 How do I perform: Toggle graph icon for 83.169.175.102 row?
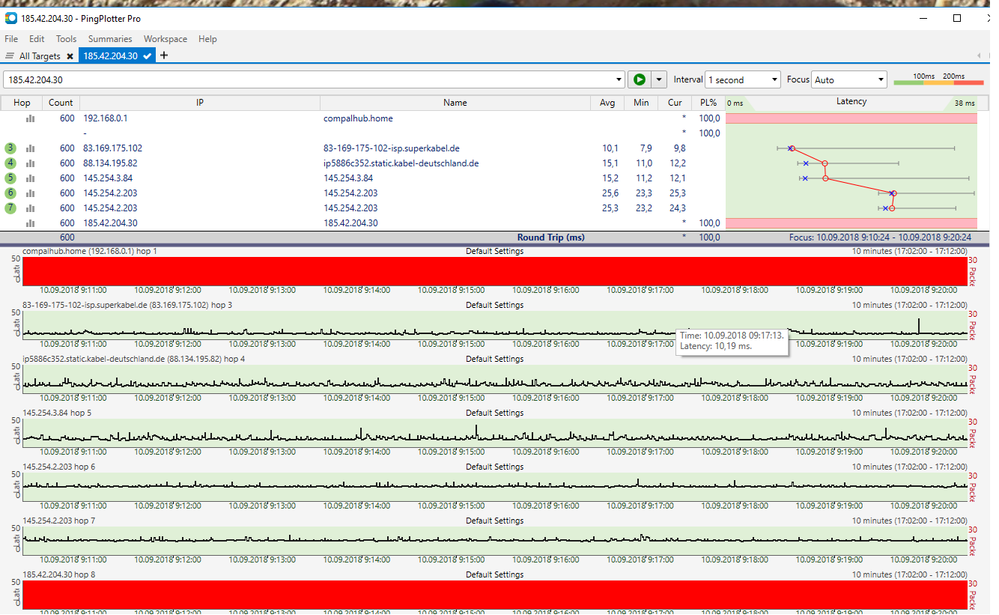tap(30, 148)
